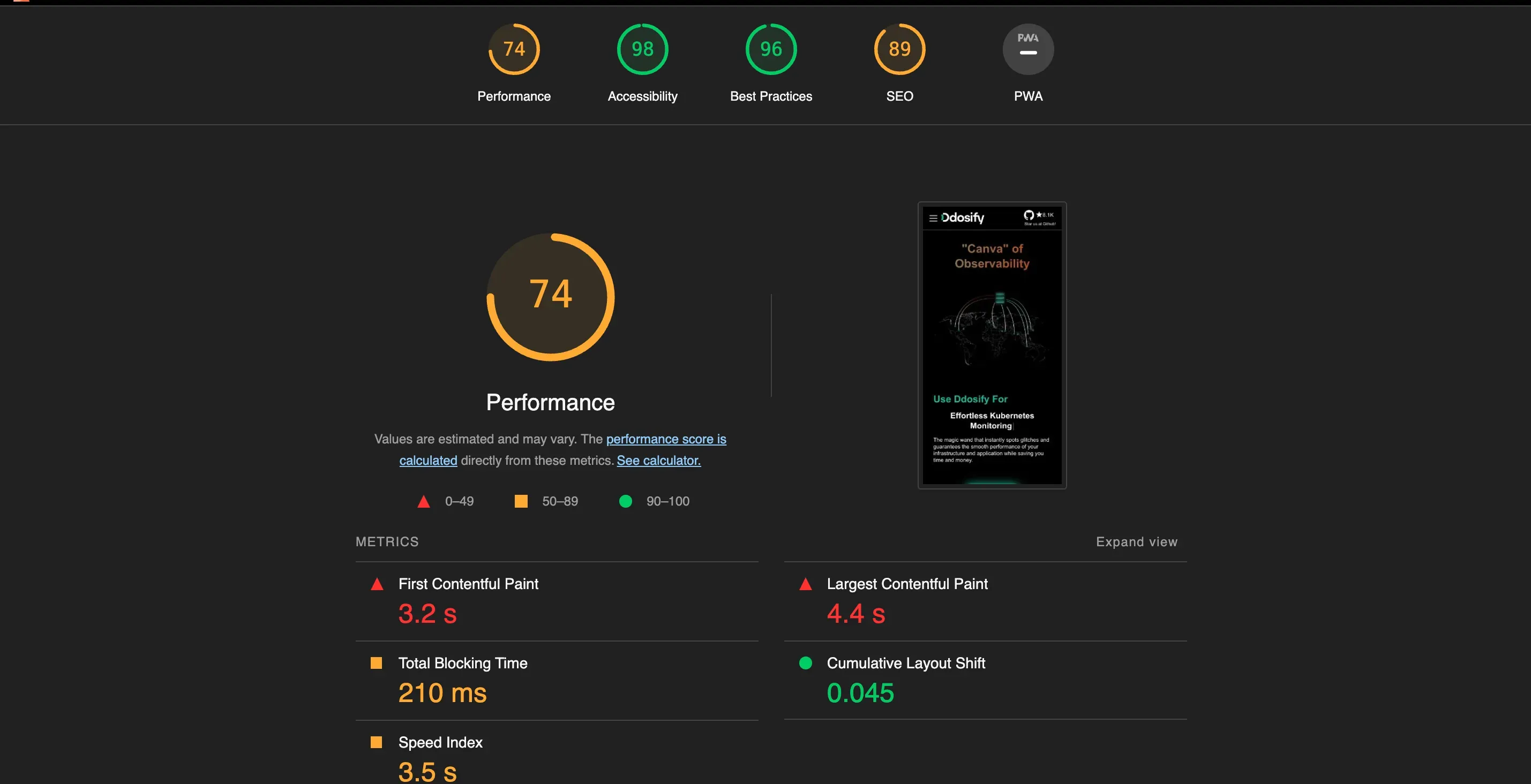1531x784 pixels.
Task: Click the SEO 89 score gauge
Action: click(899, 49)
